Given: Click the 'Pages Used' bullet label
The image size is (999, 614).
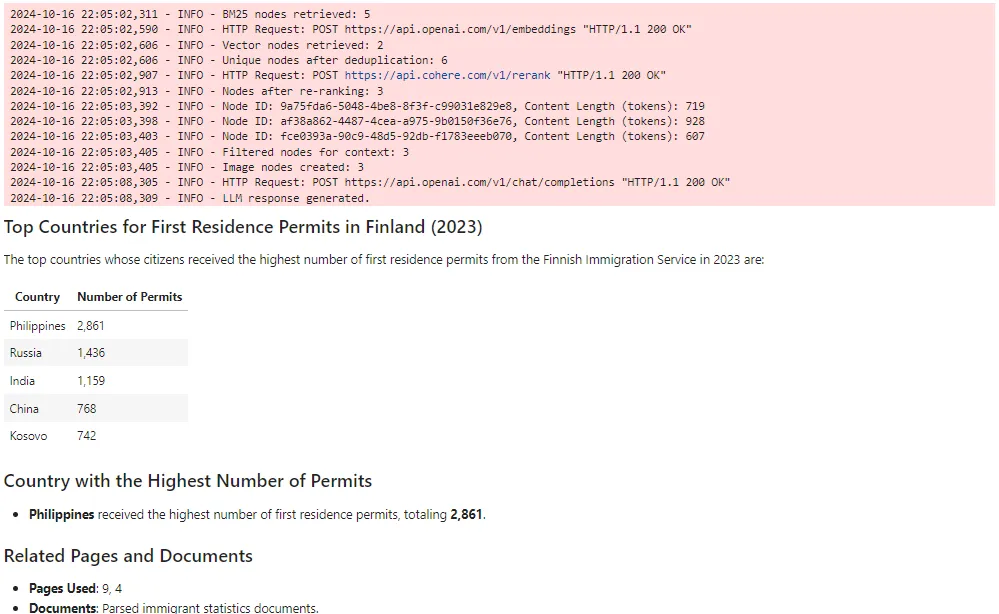Looking at the screenshot, I should 62,589.
